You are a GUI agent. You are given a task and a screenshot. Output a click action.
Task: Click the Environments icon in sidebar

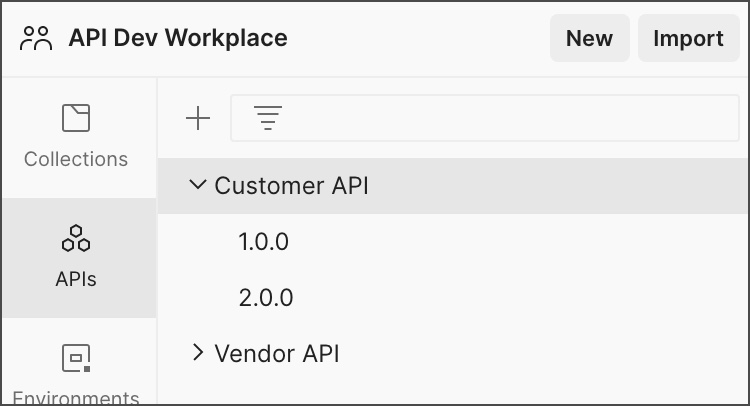point(76,357)
